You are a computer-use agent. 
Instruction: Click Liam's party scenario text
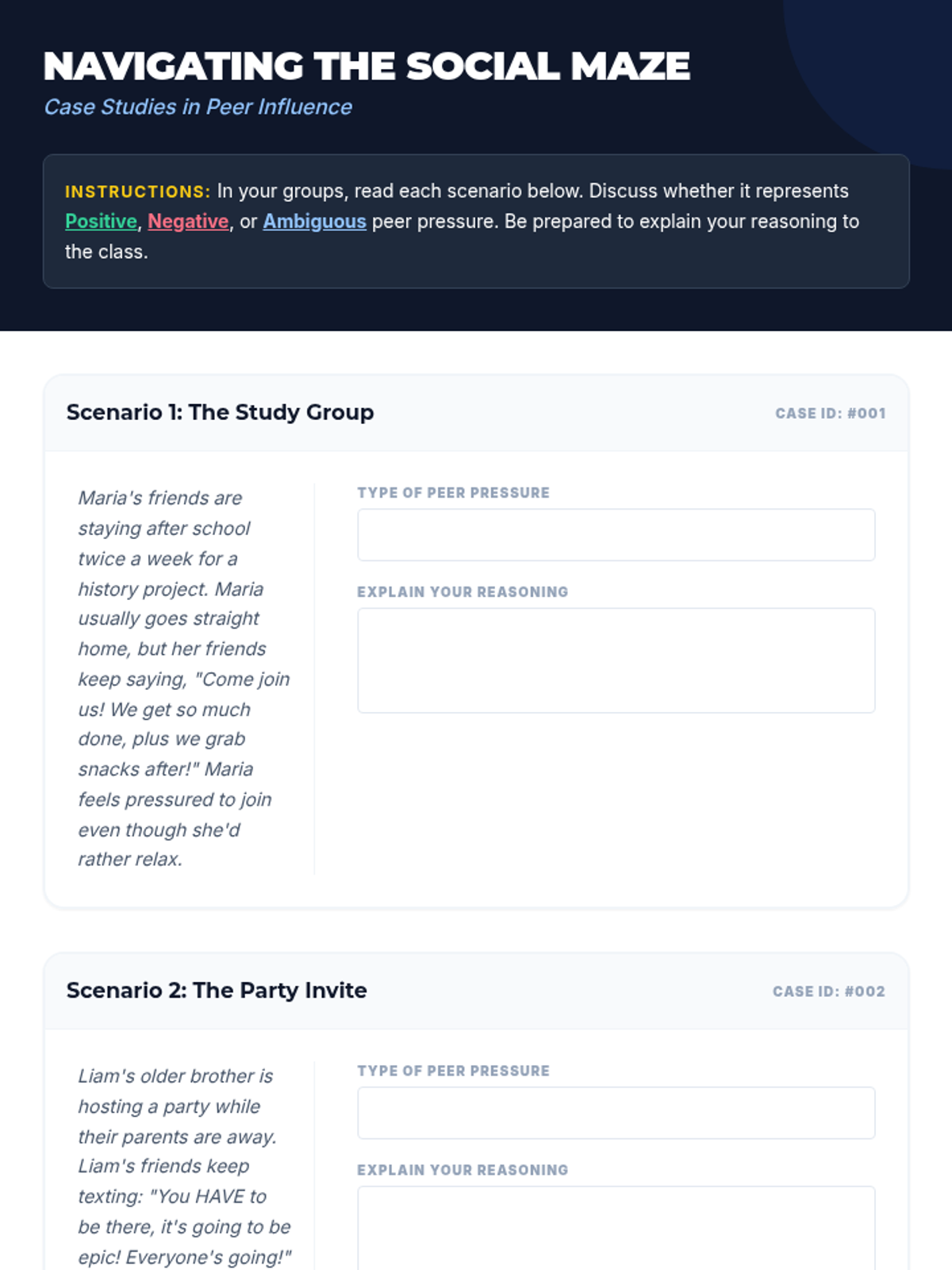pos(182,1167)
